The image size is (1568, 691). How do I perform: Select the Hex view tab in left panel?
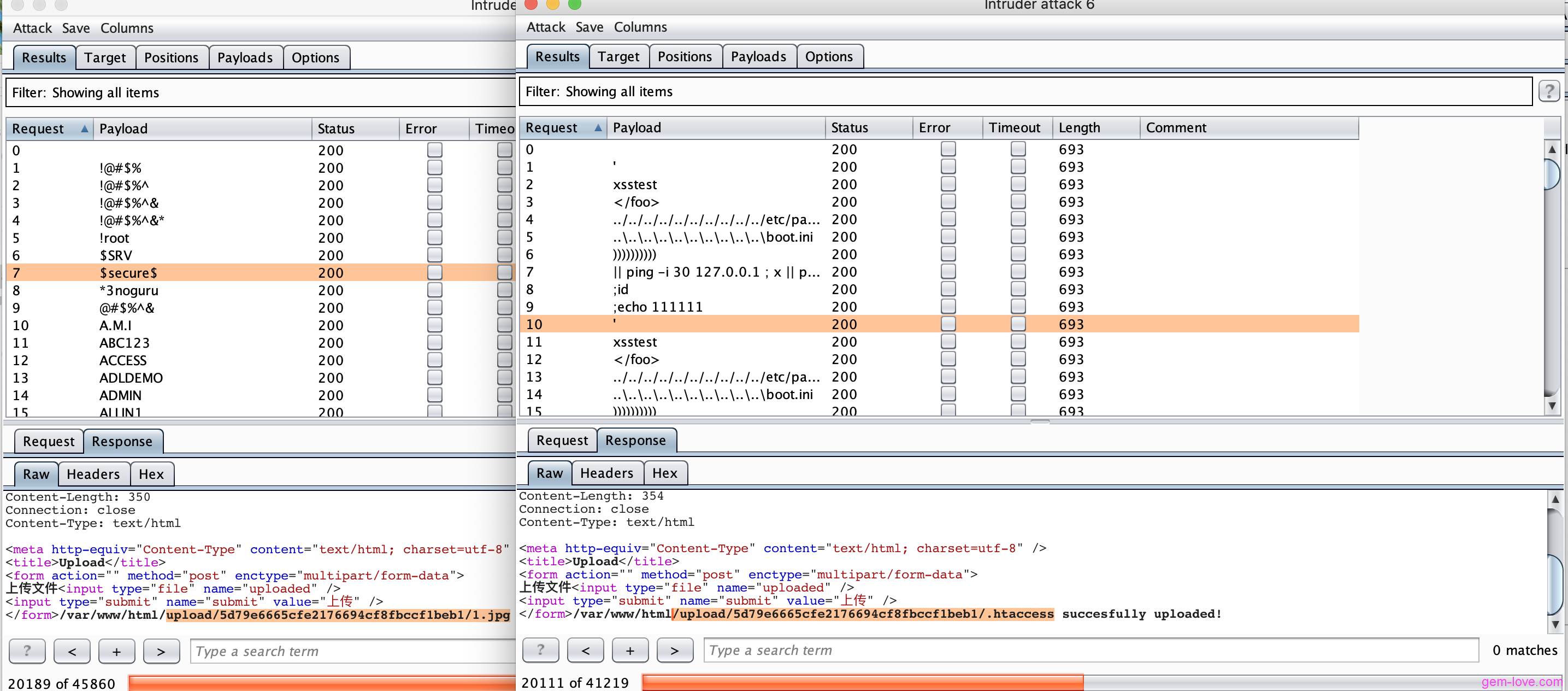(152, 473)
